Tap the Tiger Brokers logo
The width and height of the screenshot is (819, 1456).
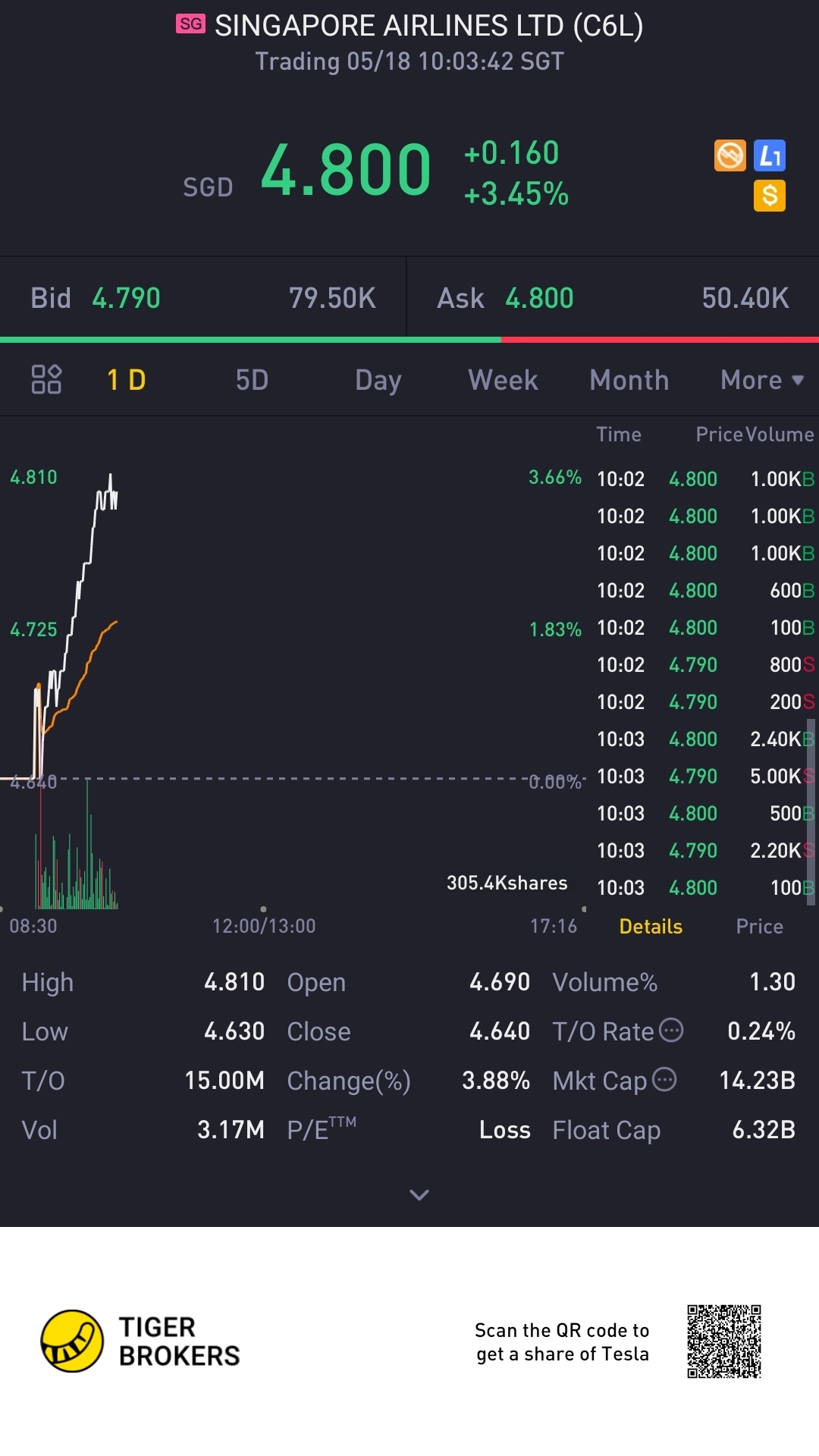141,1341
